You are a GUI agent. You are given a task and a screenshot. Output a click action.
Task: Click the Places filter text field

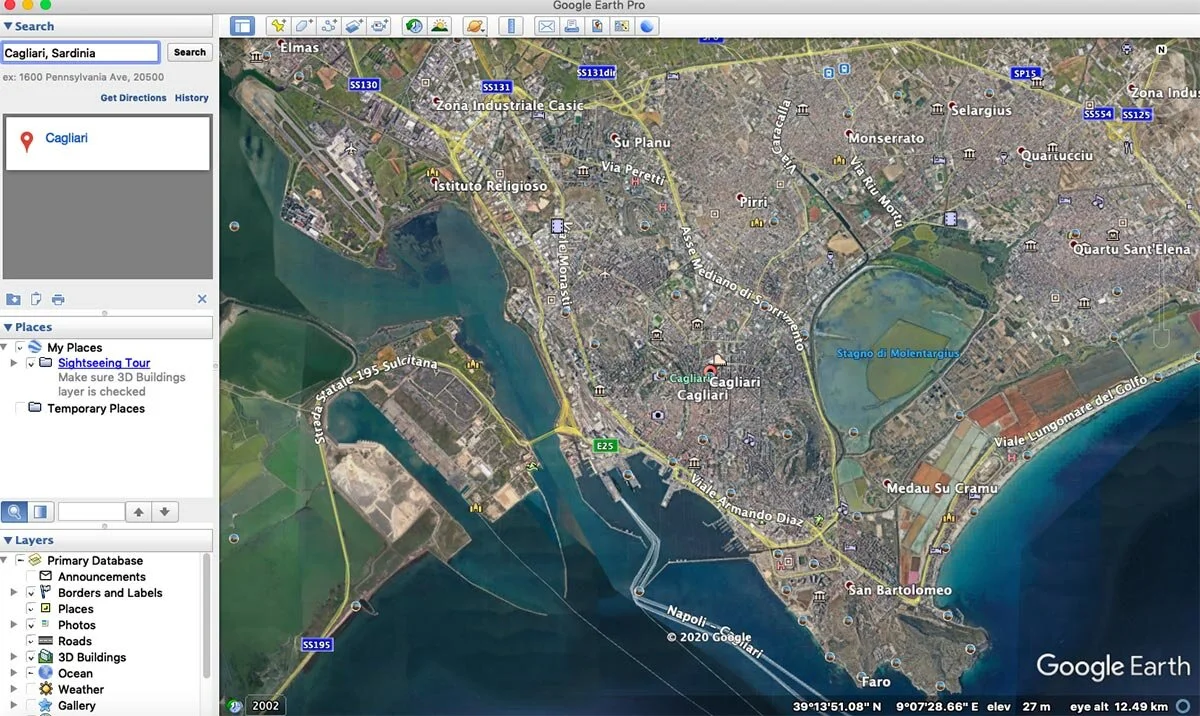91,512
